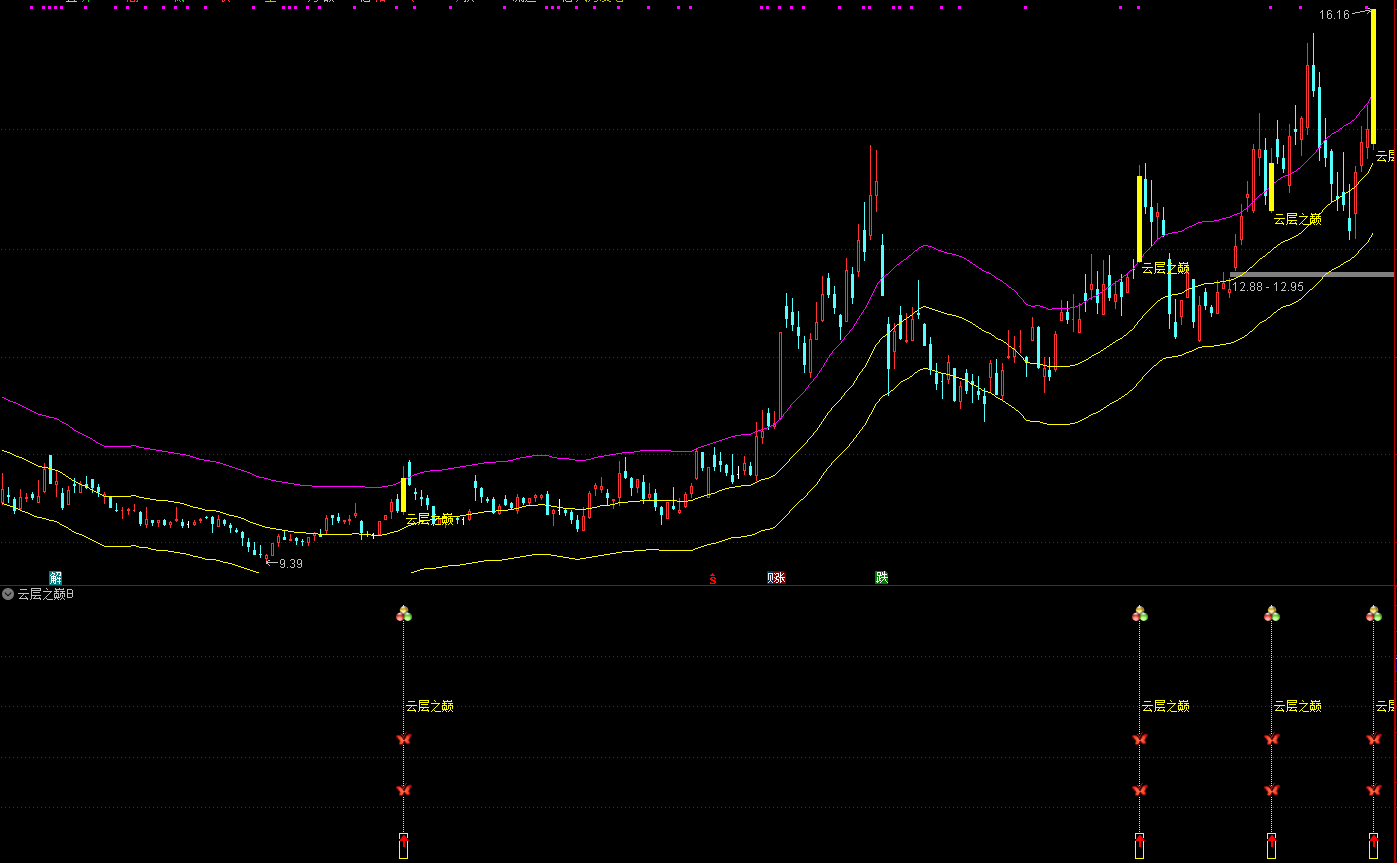Click the leftmost tri-color balls signal icon
Screen dimensions: 1397x863
pos(404,614)
